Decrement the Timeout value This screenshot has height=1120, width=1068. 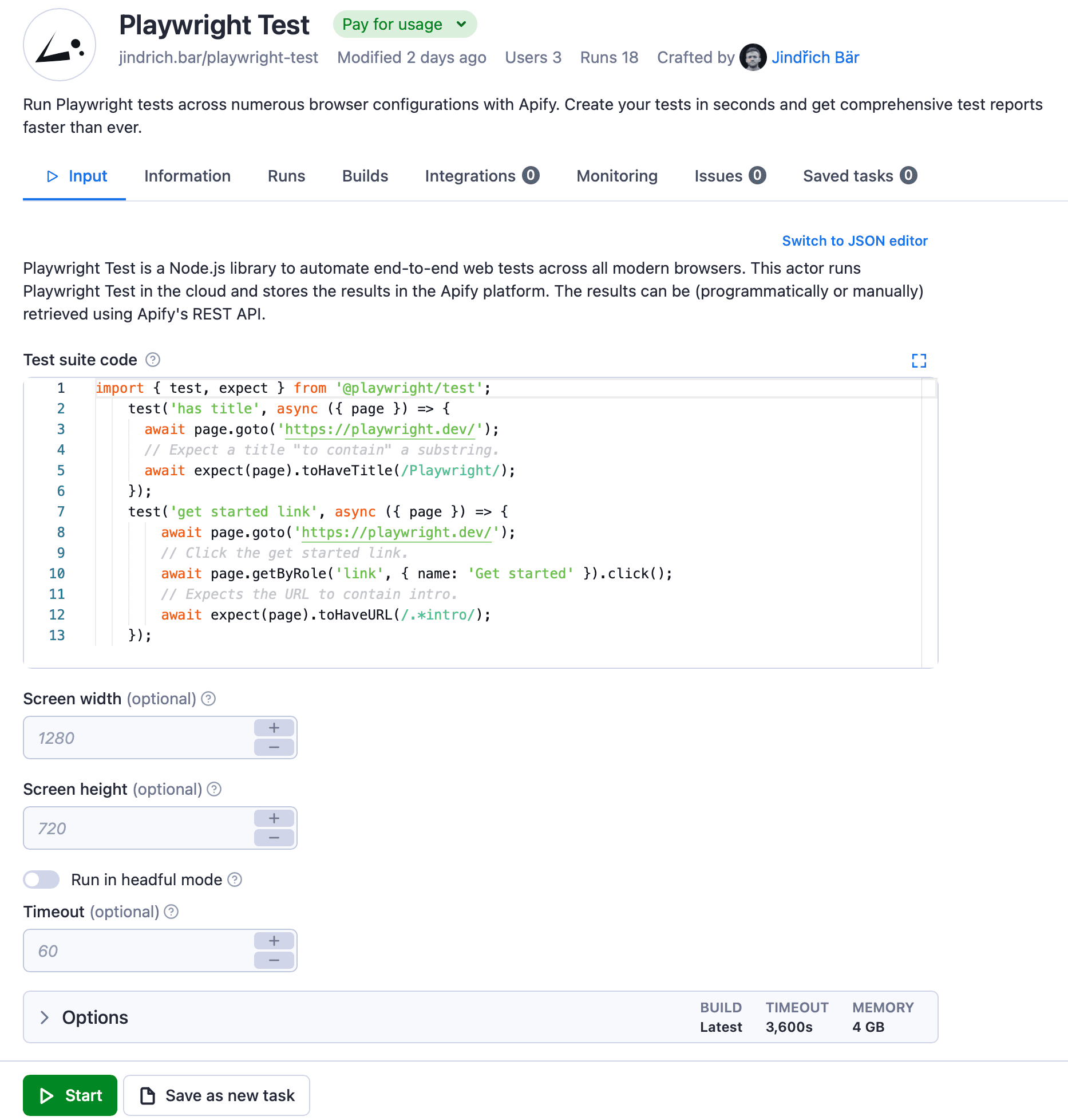pos(274,960)
